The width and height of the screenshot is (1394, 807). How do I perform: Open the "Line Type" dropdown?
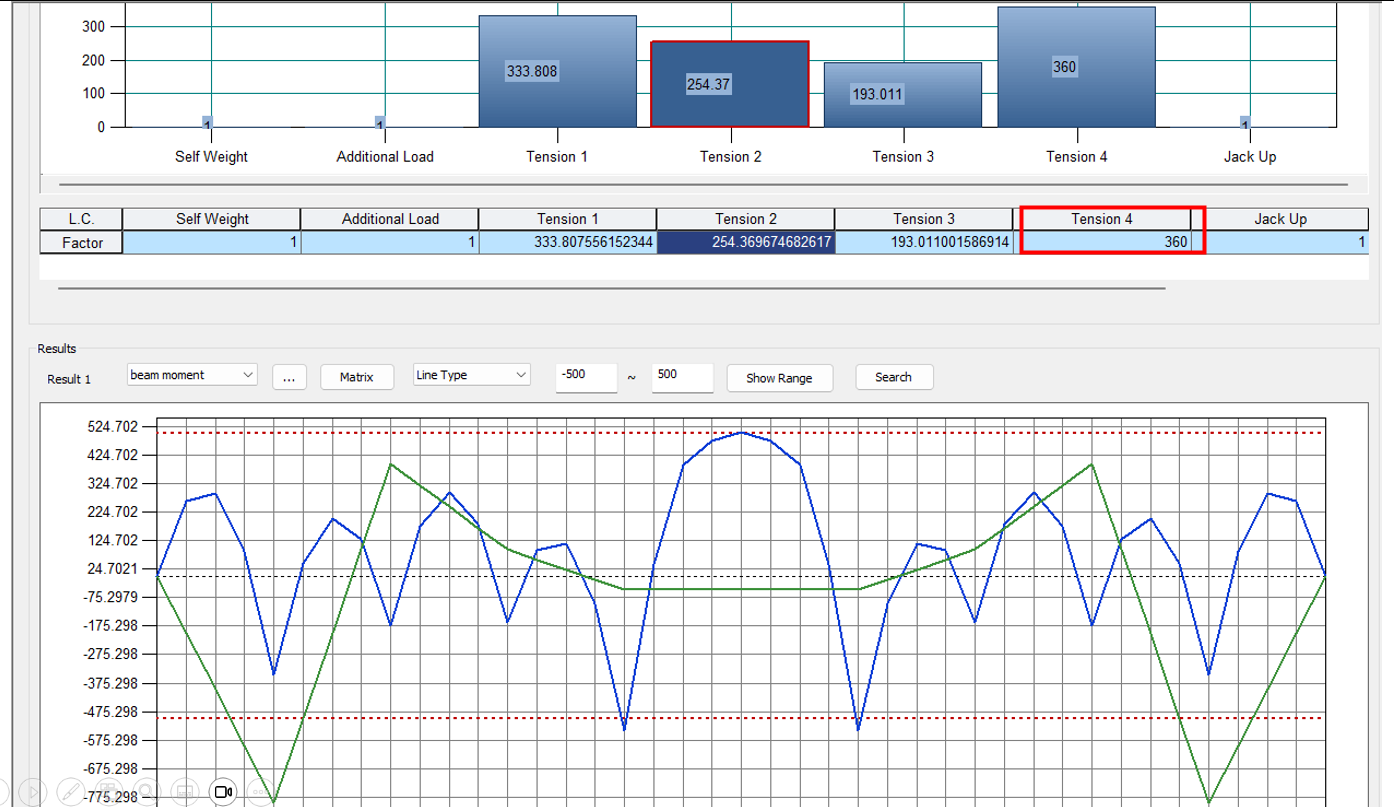[x=470, y=373]
